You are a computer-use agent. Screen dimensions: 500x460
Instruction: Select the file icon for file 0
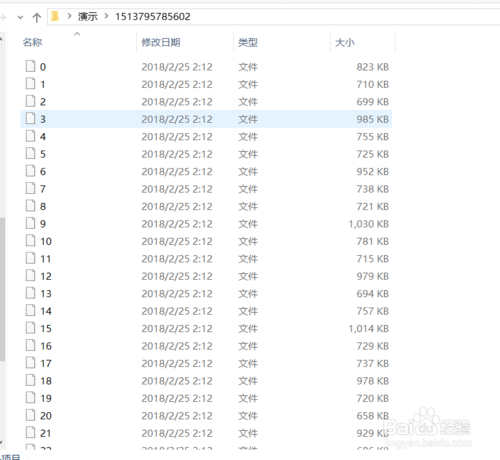click(x=30, y=66)
